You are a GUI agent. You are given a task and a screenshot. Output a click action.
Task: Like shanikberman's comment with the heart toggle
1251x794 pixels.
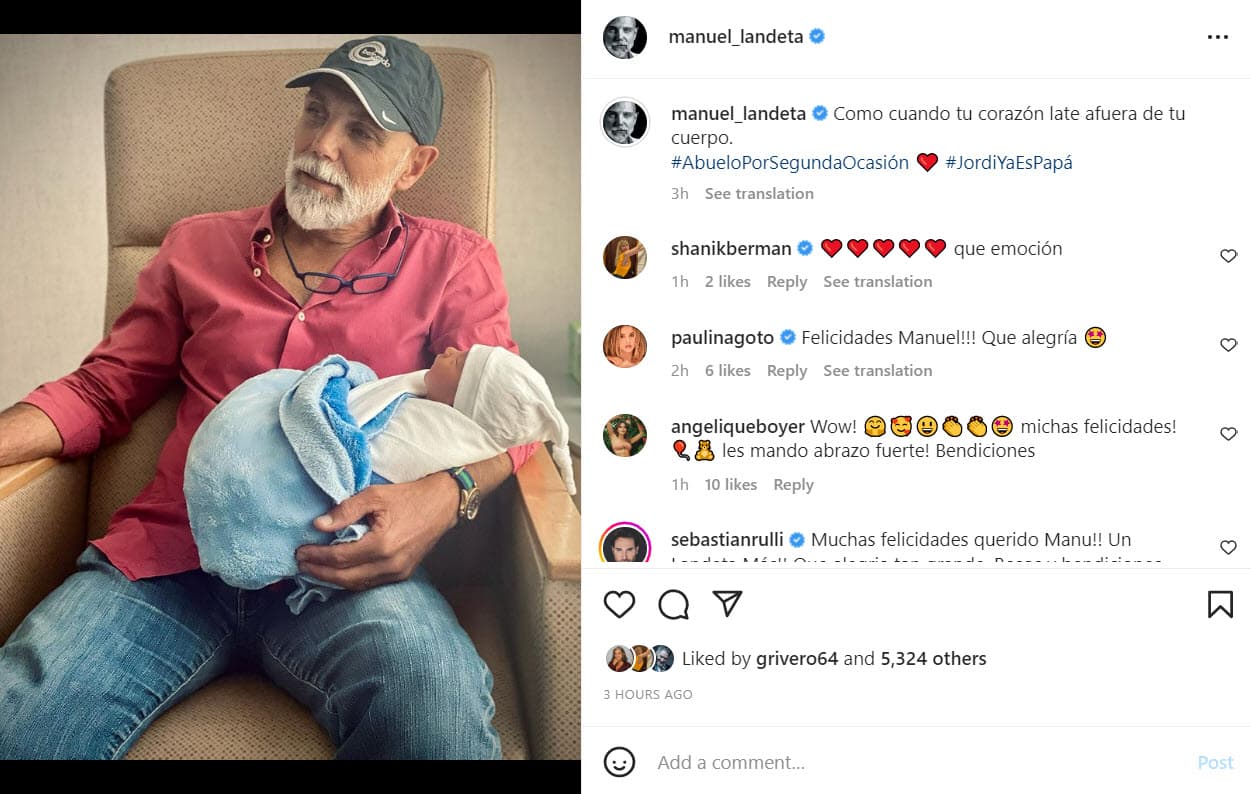tap(1228, 256)
